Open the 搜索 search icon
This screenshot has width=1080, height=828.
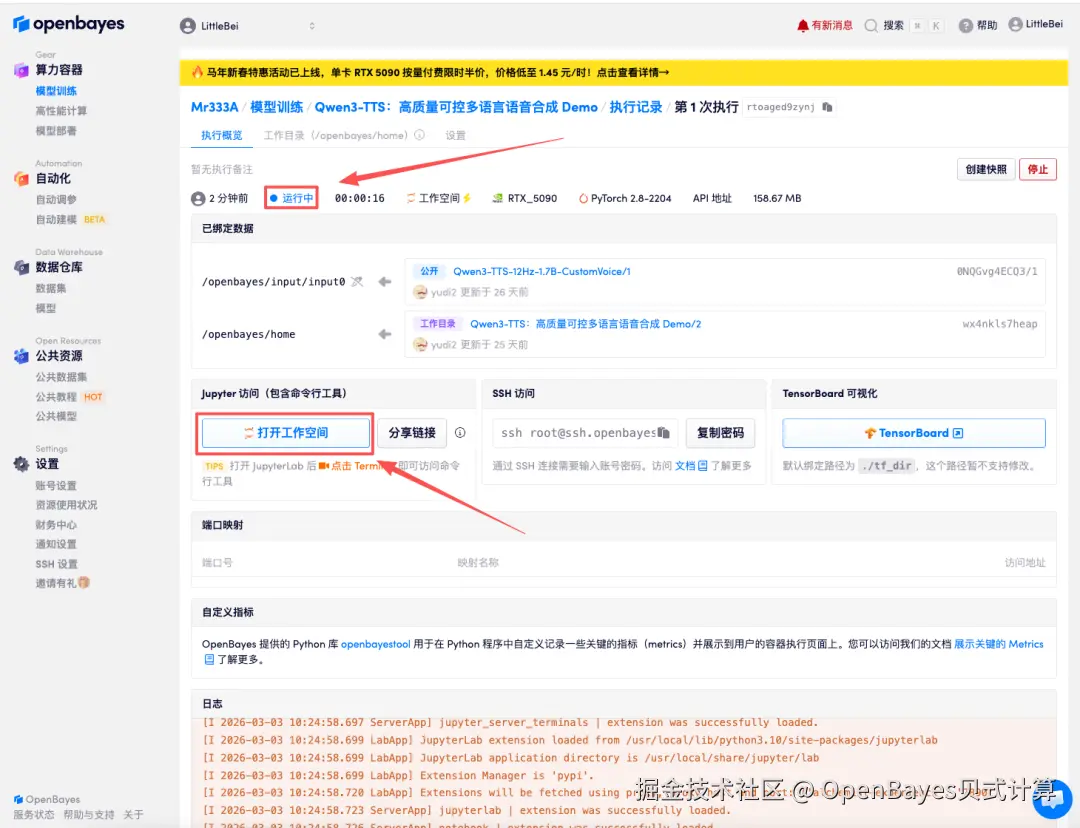pos(871,25)
